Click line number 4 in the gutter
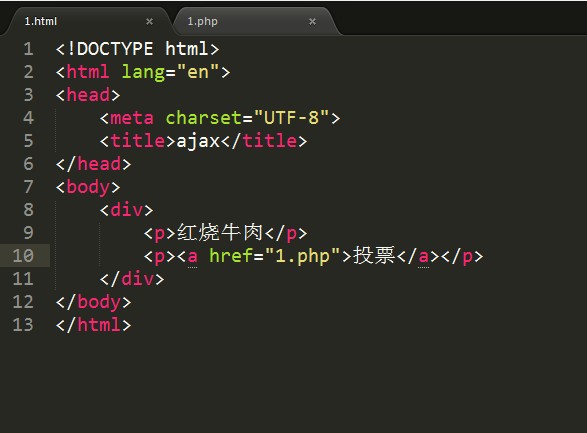The height and width of the screenshot is (433, 587). [28, 118]
